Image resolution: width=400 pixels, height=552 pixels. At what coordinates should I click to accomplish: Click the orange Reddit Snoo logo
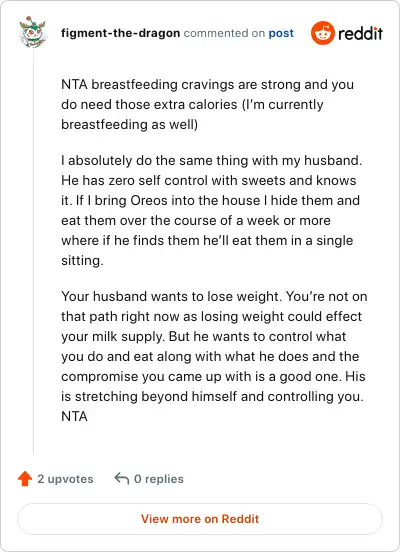tap(323, 33)
